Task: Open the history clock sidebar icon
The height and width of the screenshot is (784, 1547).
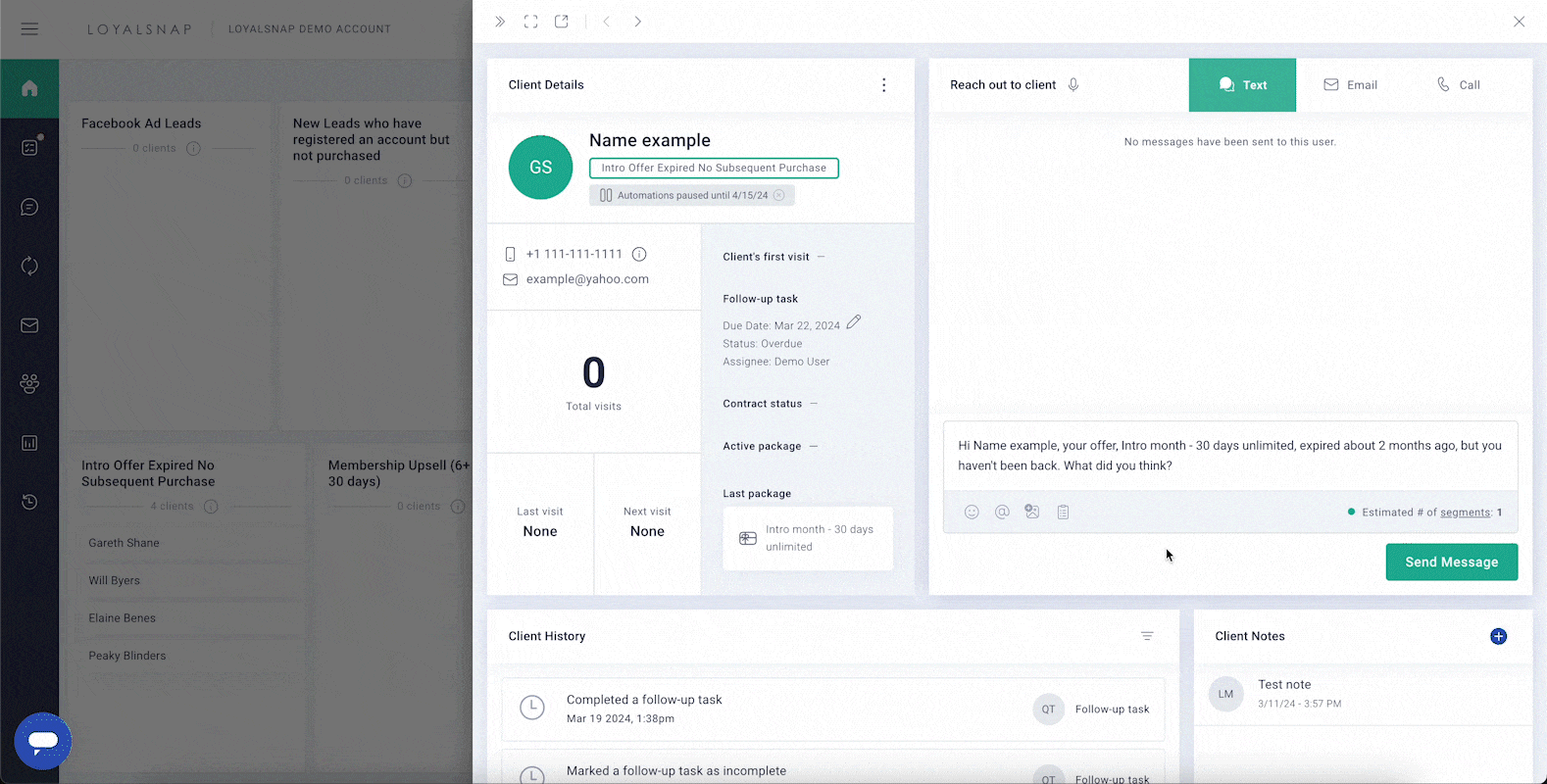Action: click(29, 502)
